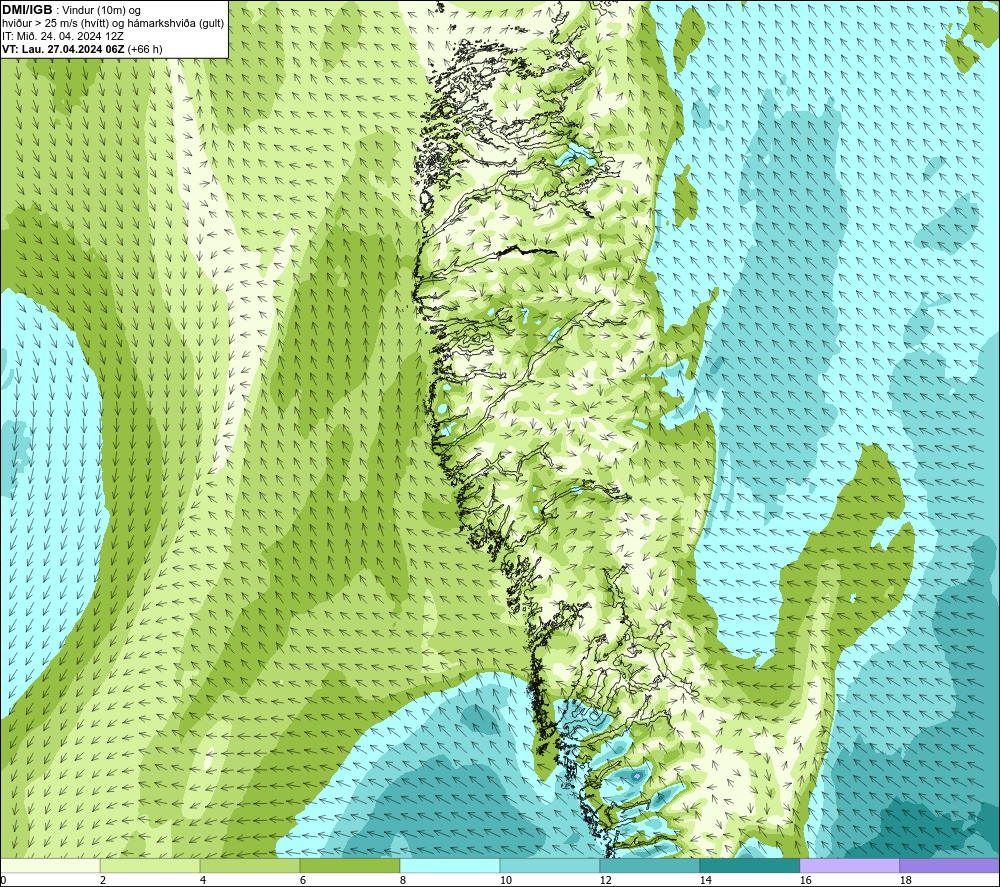Click the 2–4 m/s light green swatch

point(150,865)
